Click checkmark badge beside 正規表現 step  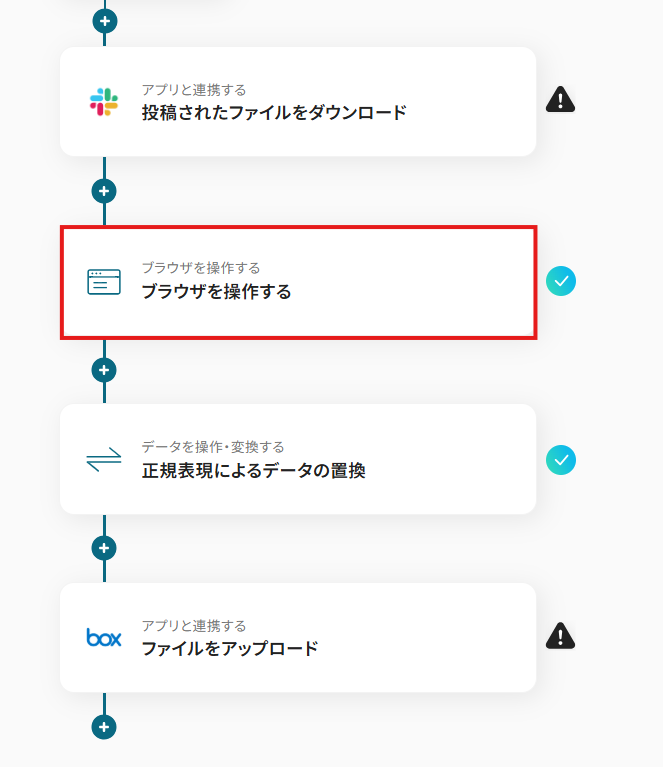pyautogui.click(x=561, y=460)
